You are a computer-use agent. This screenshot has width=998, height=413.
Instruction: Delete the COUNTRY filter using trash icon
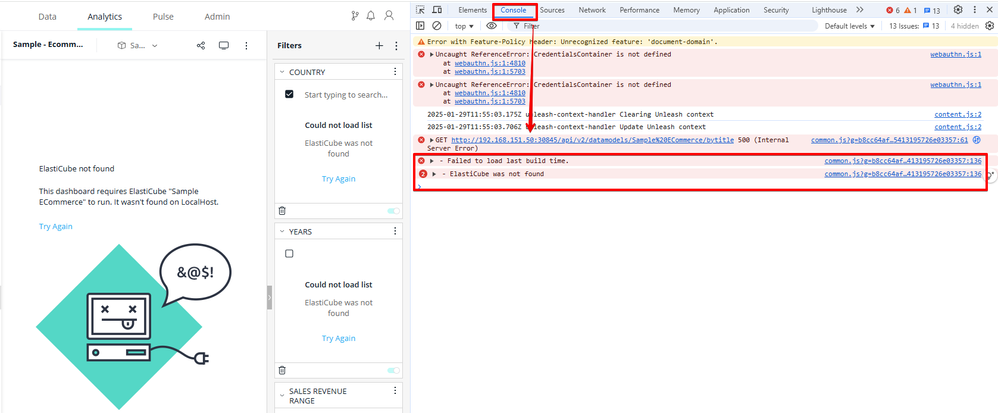coord(282,211)
